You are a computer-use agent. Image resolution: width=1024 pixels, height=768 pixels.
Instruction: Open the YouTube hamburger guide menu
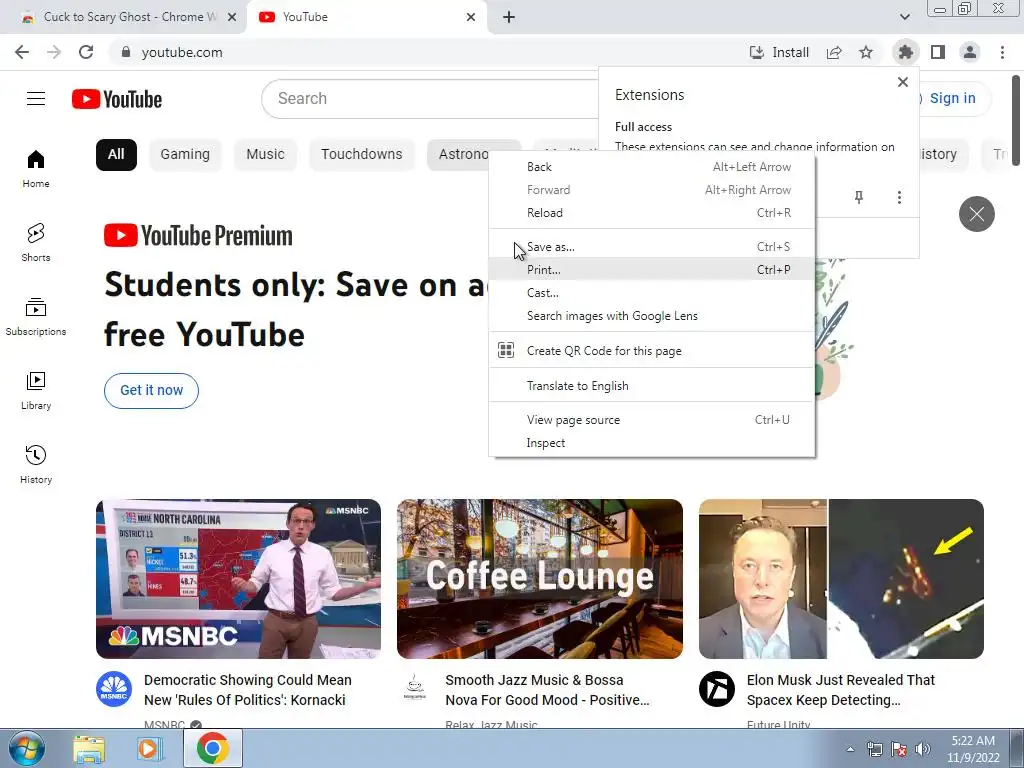[36, 99]
